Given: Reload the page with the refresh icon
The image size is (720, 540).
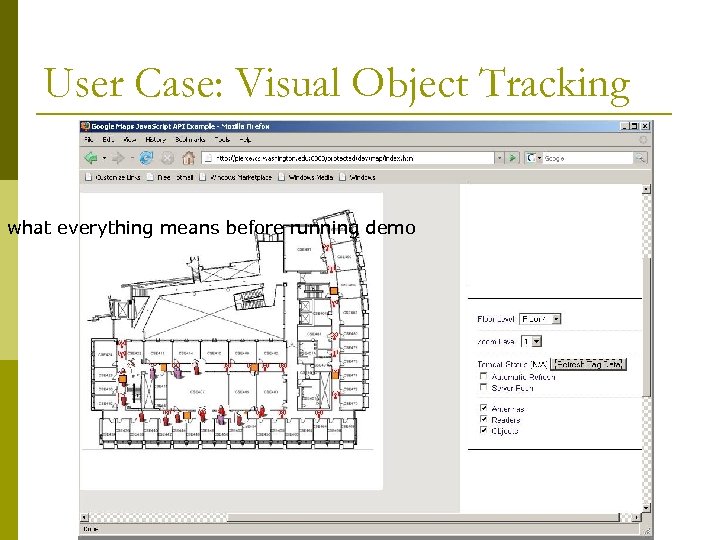Looking at the screenshot, I should pyautogui.click(x=146, y=158).
